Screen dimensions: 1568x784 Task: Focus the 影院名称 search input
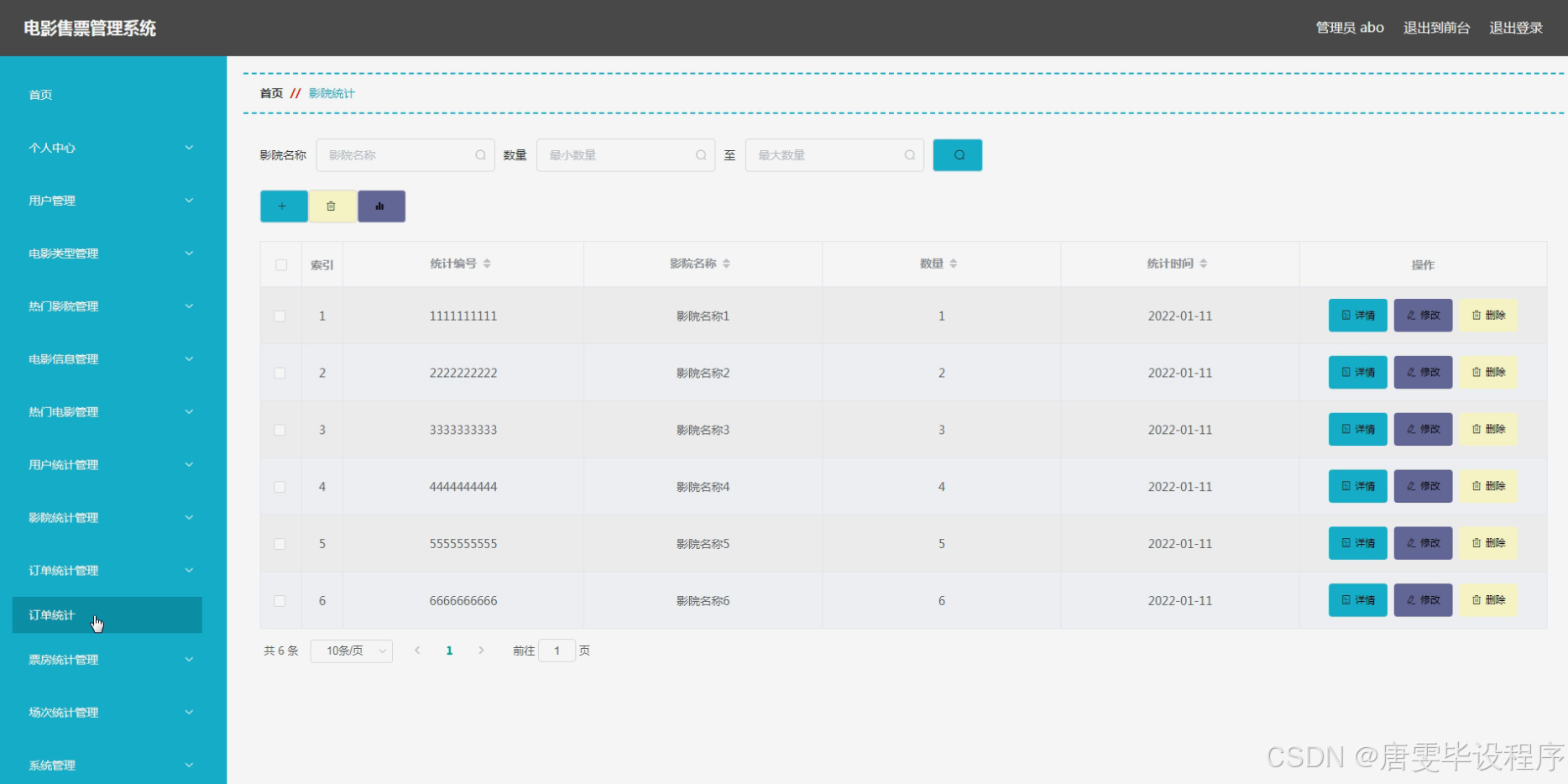tap(405, 155)
